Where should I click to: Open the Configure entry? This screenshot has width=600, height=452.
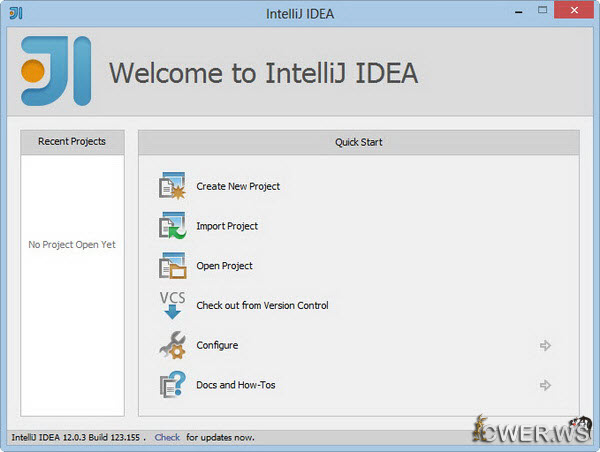click(217, 345)
